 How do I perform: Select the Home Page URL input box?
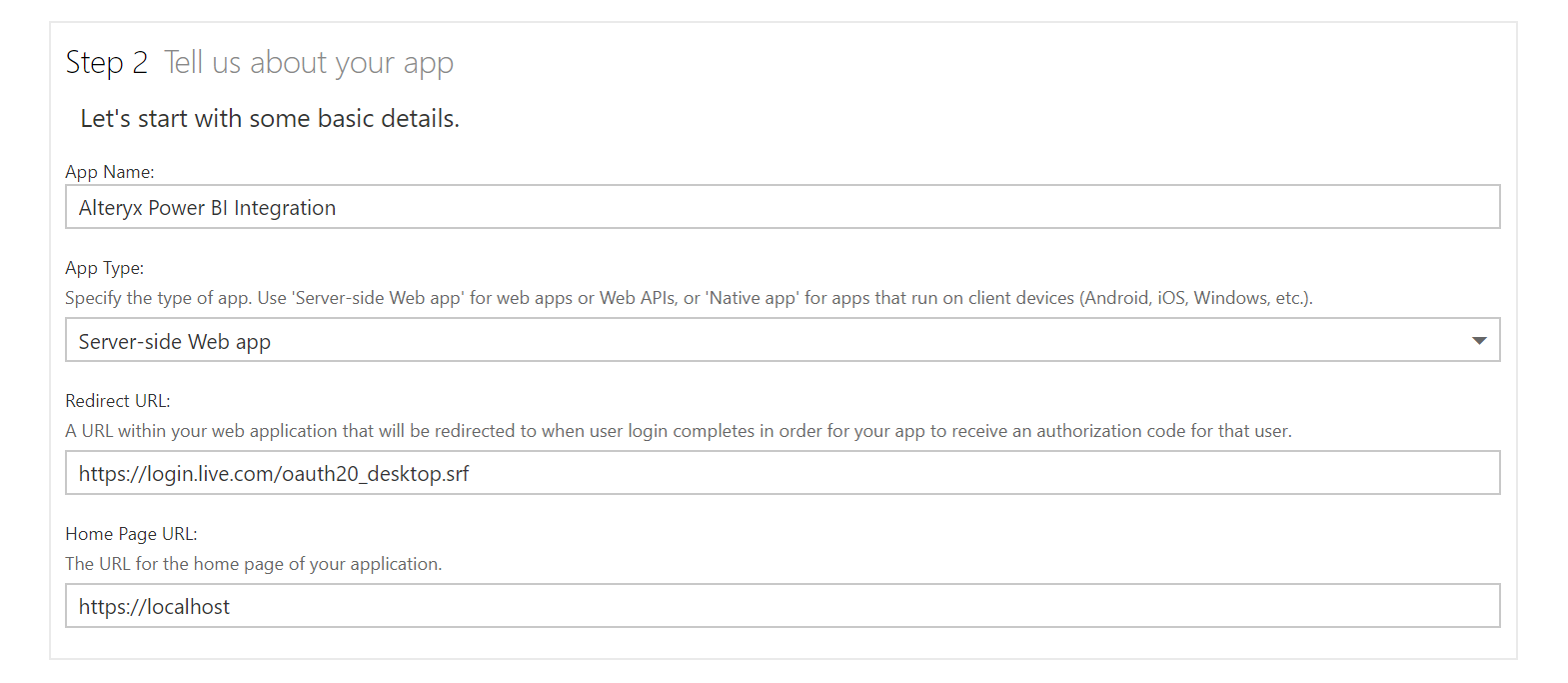[782, 605]
